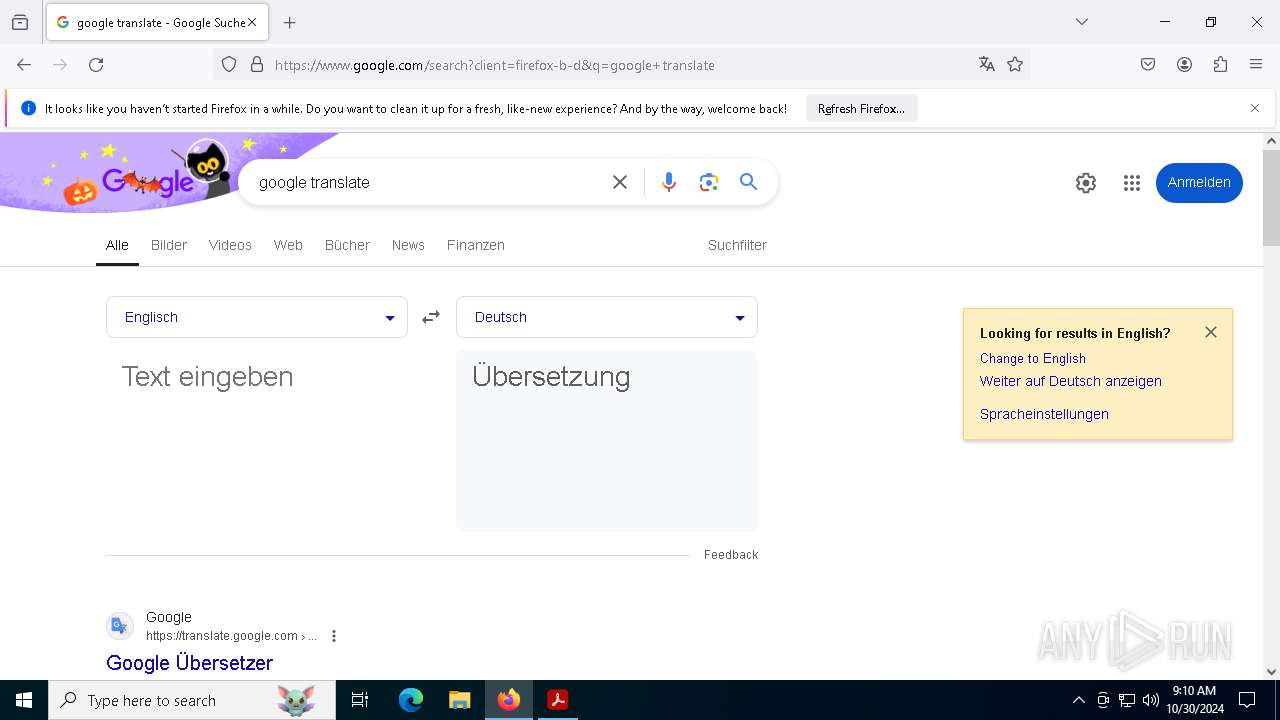Click the Anmelden sign-in button

click(1199, 183)
